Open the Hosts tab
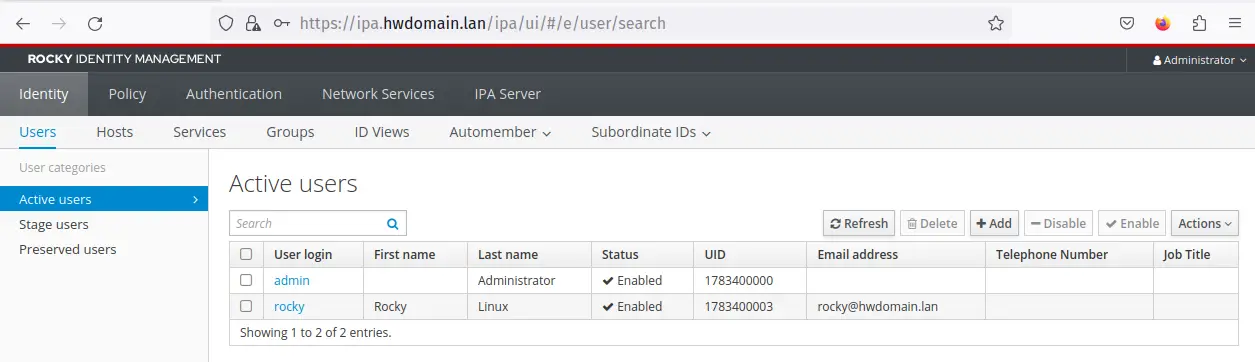 (115, 132)
